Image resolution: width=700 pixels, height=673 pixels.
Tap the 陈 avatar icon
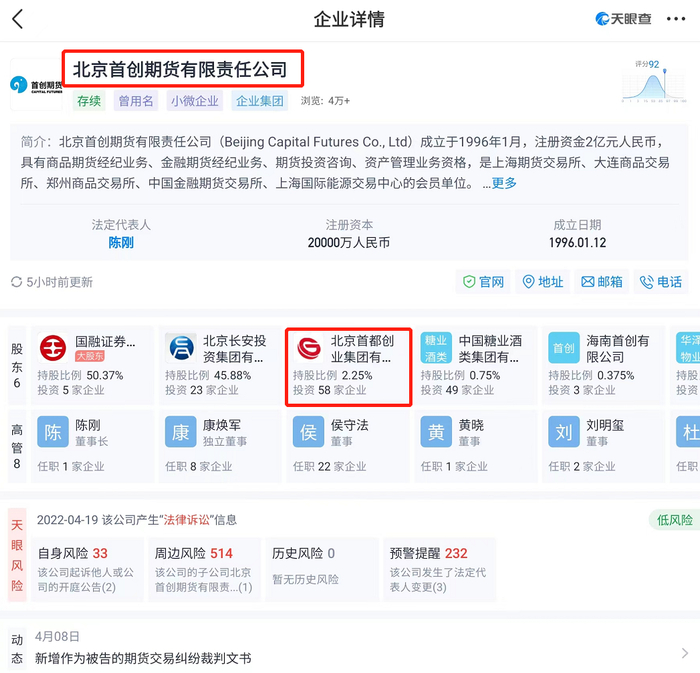click(x=53, y=432)
